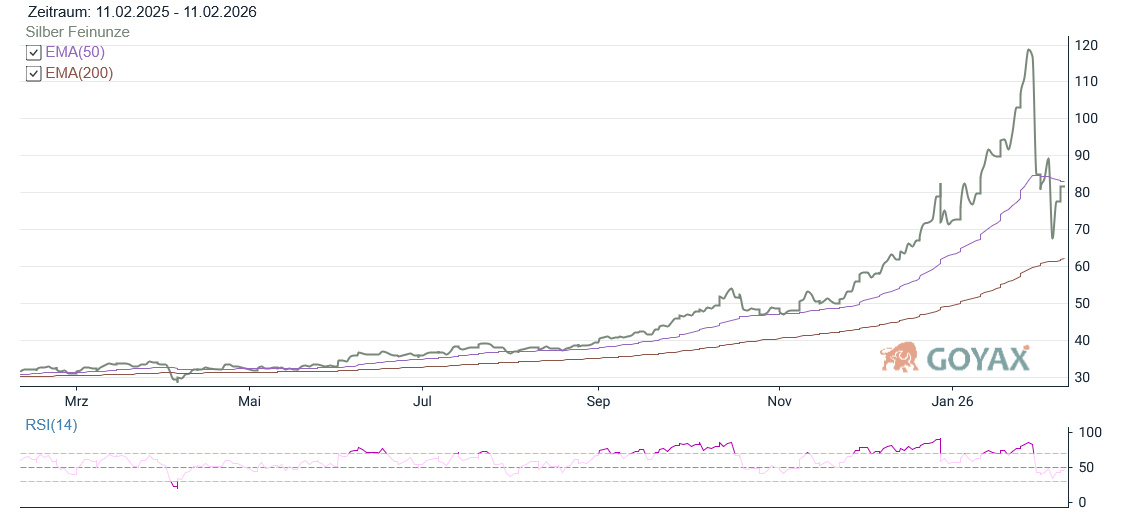Click the Sep month marker on the x-axis
1140x513 pixels.
coord(598,402)
